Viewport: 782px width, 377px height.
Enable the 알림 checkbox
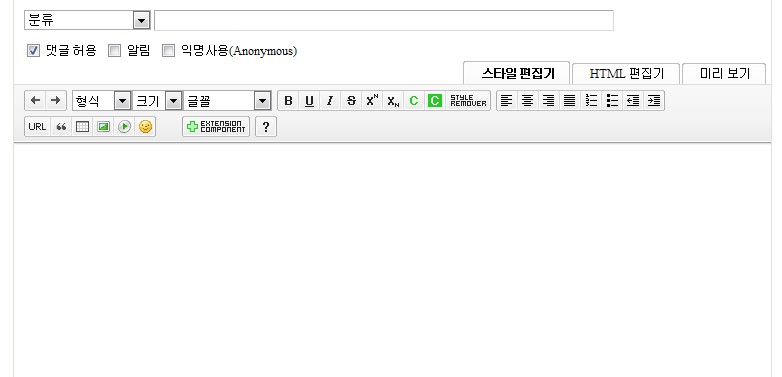tap(115, 50)
